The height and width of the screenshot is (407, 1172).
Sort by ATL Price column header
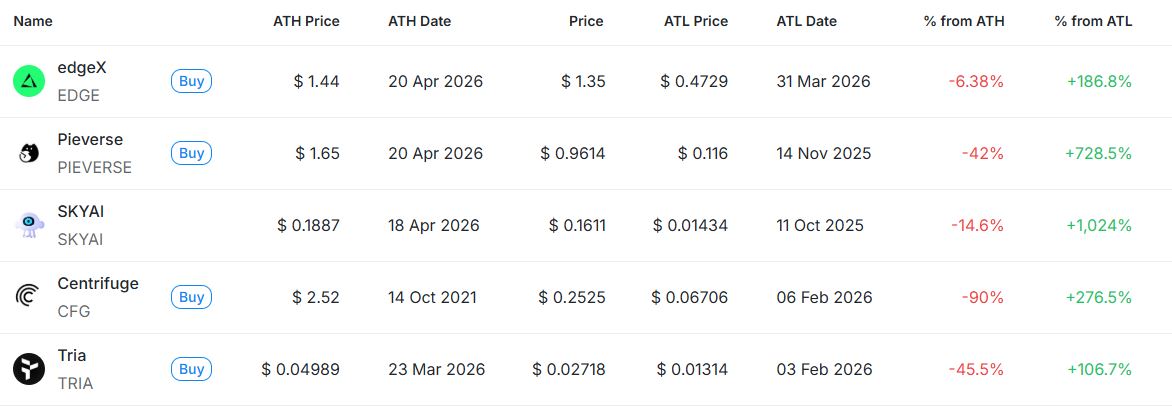click(696, 21)
